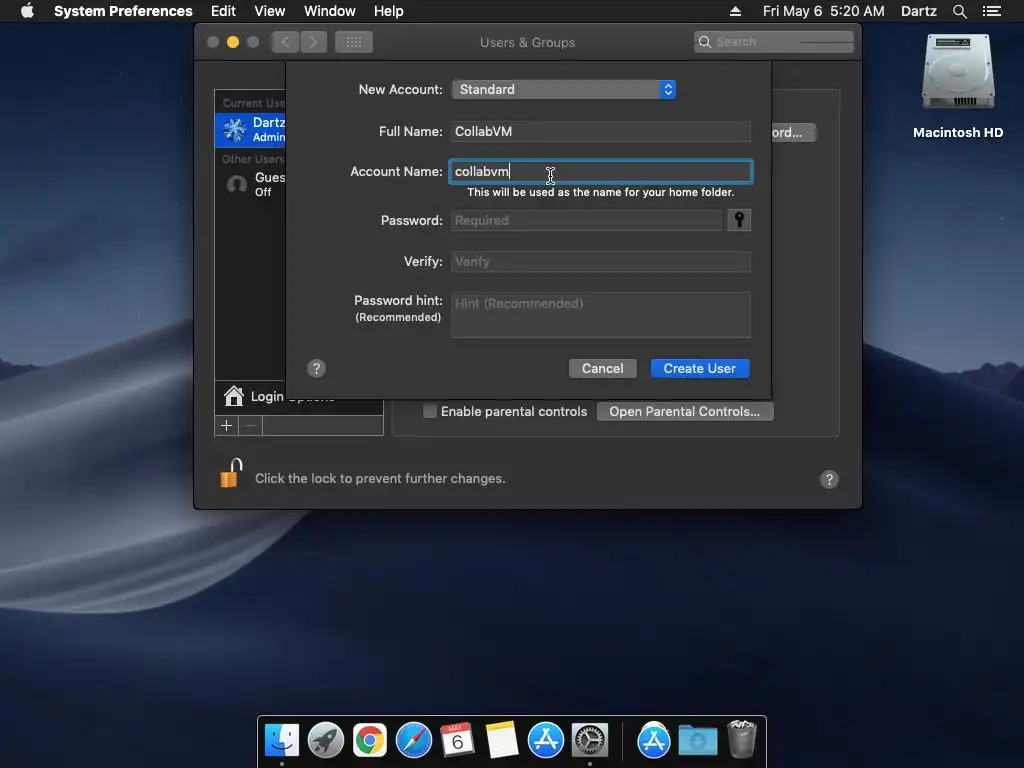Open the Window menu
The height and width of the screenshot is (768, 1024).
tap(329, 11)
